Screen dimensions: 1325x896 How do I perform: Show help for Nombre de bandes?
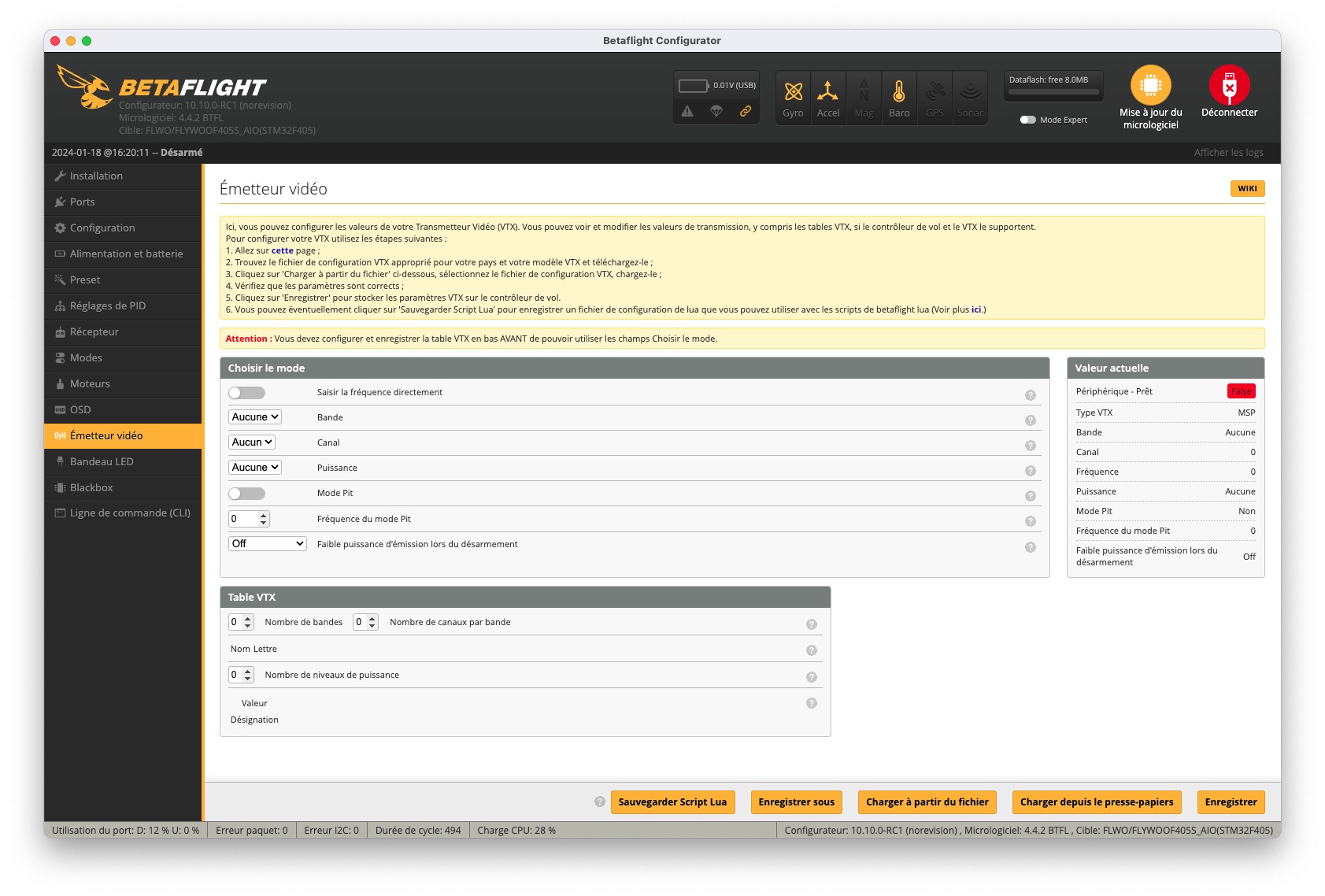click(811, 624)
